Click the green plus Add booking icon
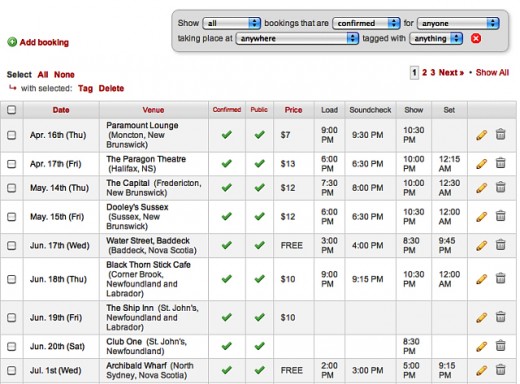The height and width of the screenshot is (384, 520). pyautogui.click(x=12, y=42)
